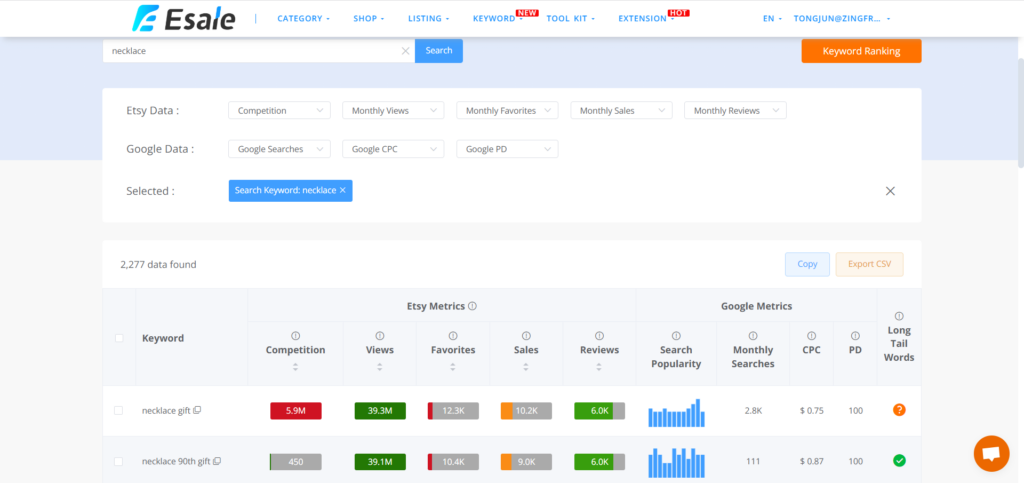This screenshot has width=1024, height=483.
Task: Click the orange question mark long-tail icon
Action: (x=899, y=410)
